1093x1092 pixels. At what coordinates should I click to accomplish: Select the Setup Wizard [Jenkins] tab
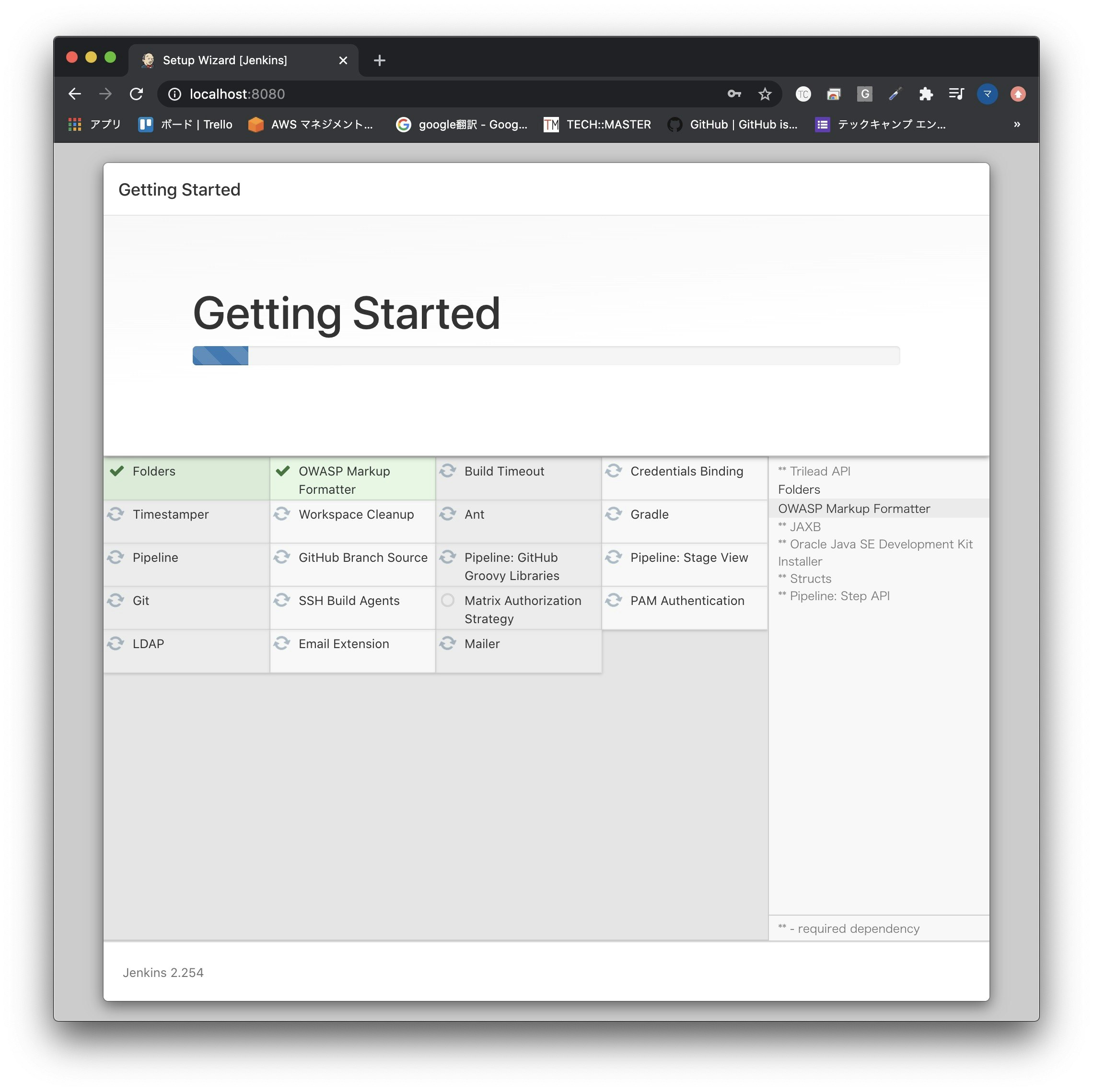[x=225, y=60]
